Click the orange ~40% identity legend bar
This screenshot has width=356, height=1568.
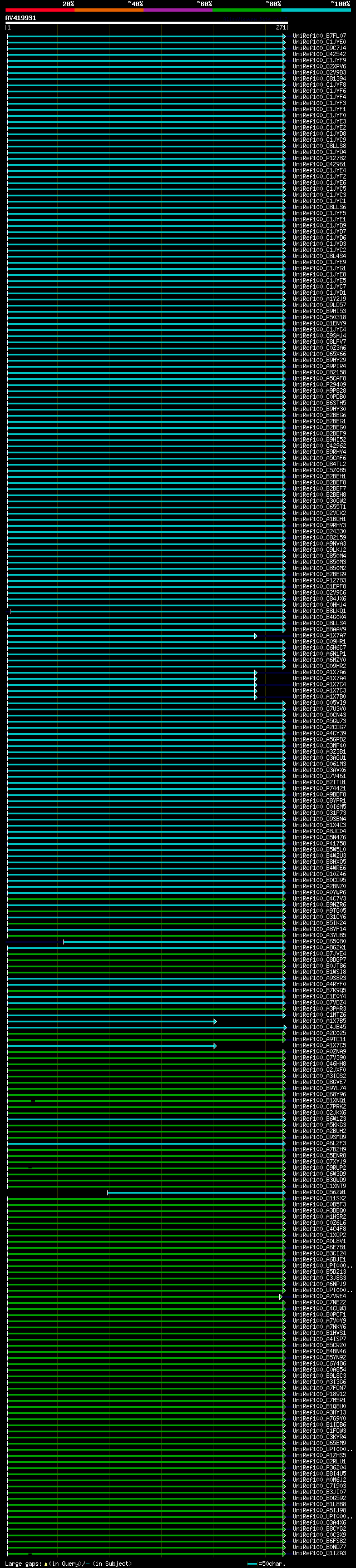[109, 10]
